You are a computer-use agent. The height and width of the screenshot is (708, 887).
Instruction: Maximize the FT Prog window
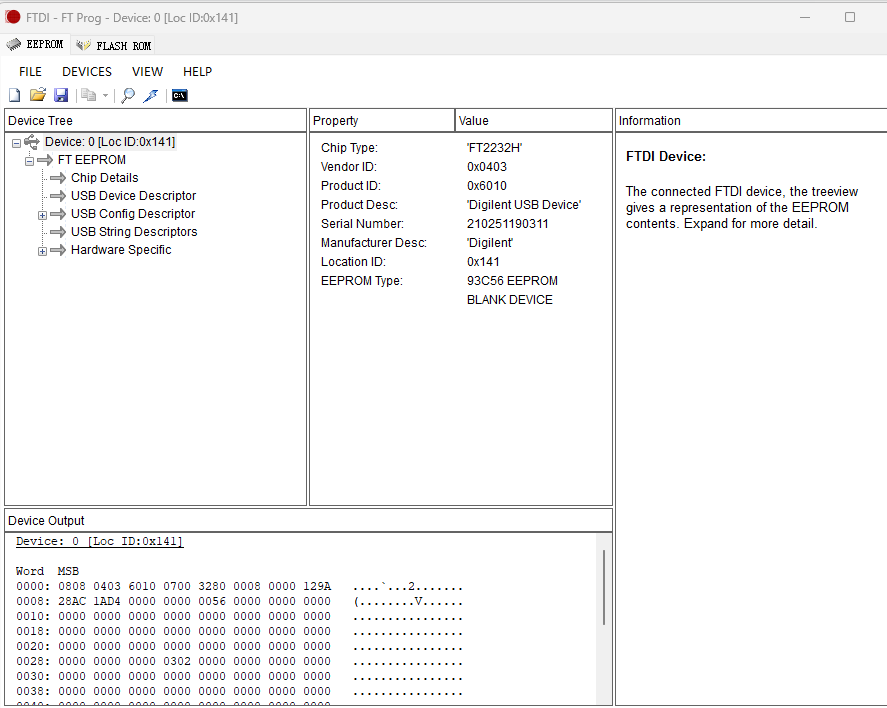pos(850,18)
